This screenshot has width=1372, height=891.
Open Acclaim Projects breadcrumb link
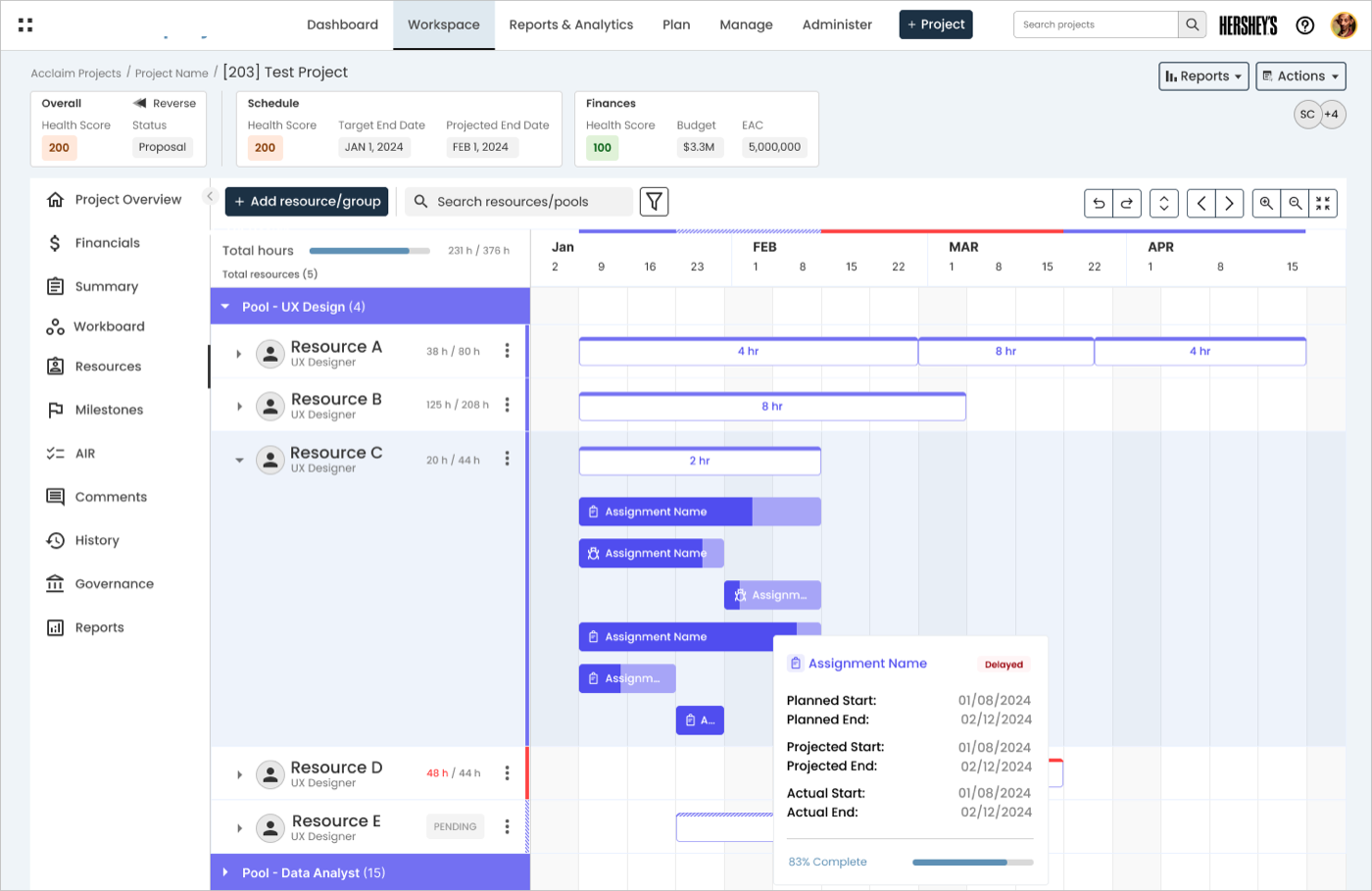point(75,74)
